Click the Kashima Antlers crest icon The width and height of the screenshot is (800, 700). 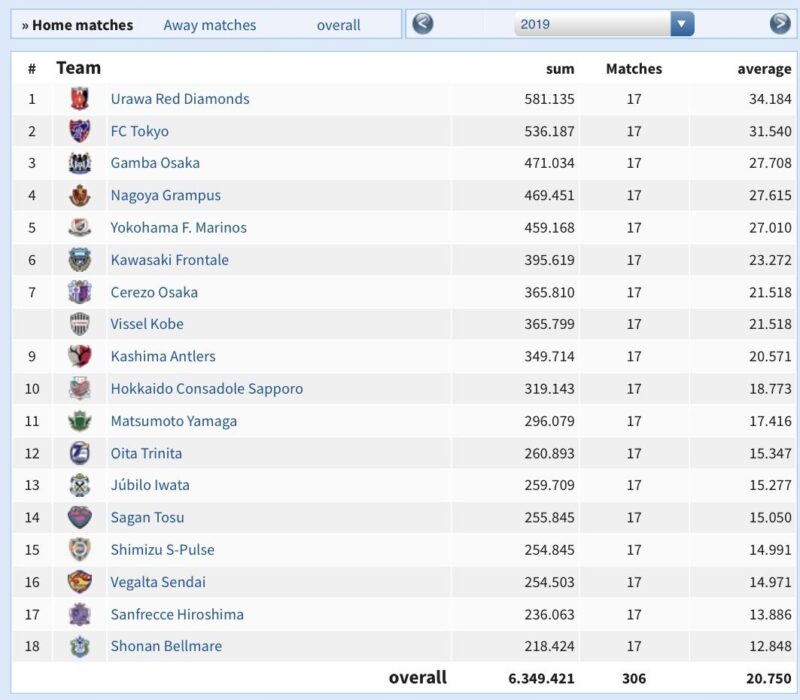pos(80,356)
